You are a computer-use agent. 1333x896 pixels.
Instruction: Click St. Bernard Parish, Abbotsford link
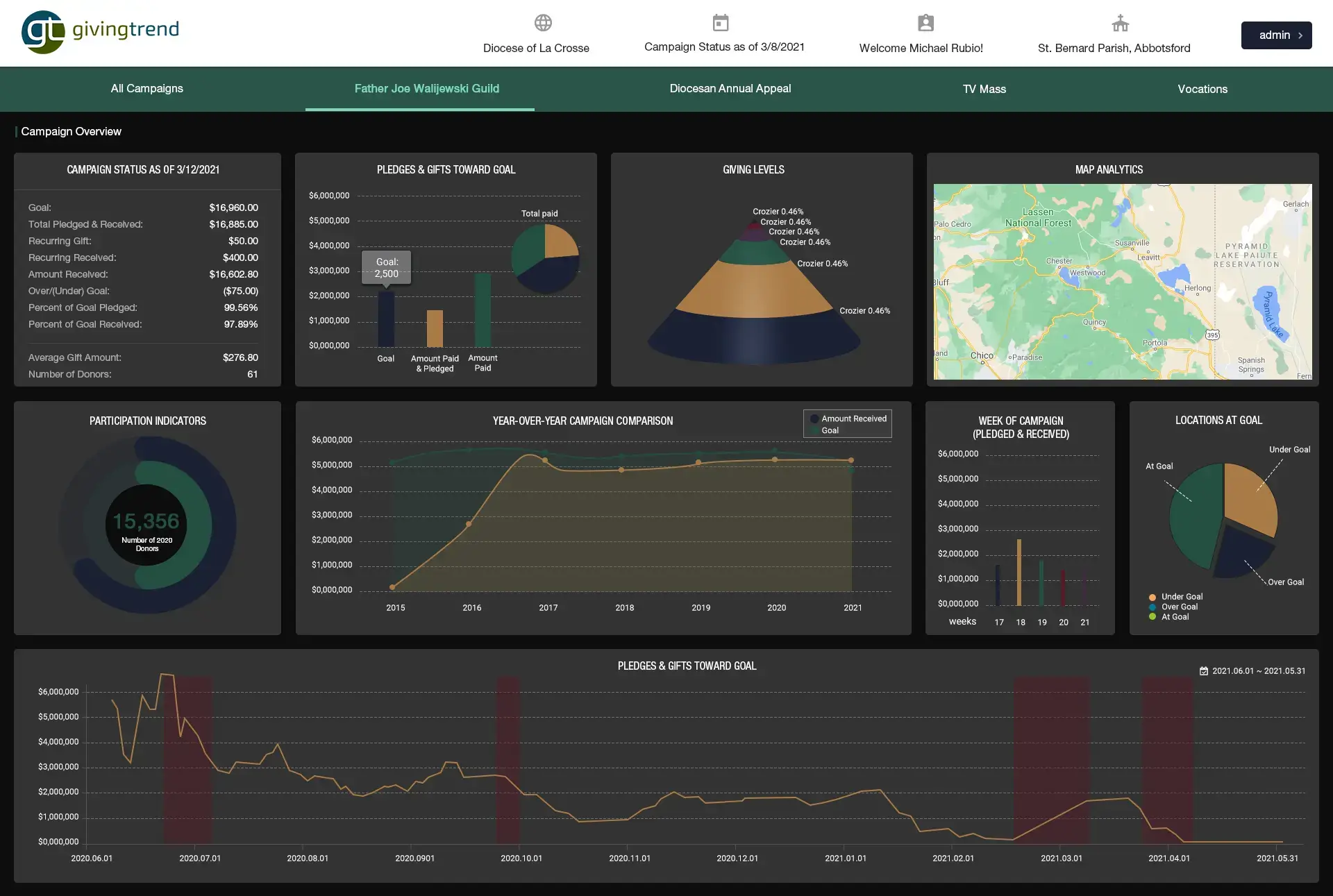(1114, 48)
